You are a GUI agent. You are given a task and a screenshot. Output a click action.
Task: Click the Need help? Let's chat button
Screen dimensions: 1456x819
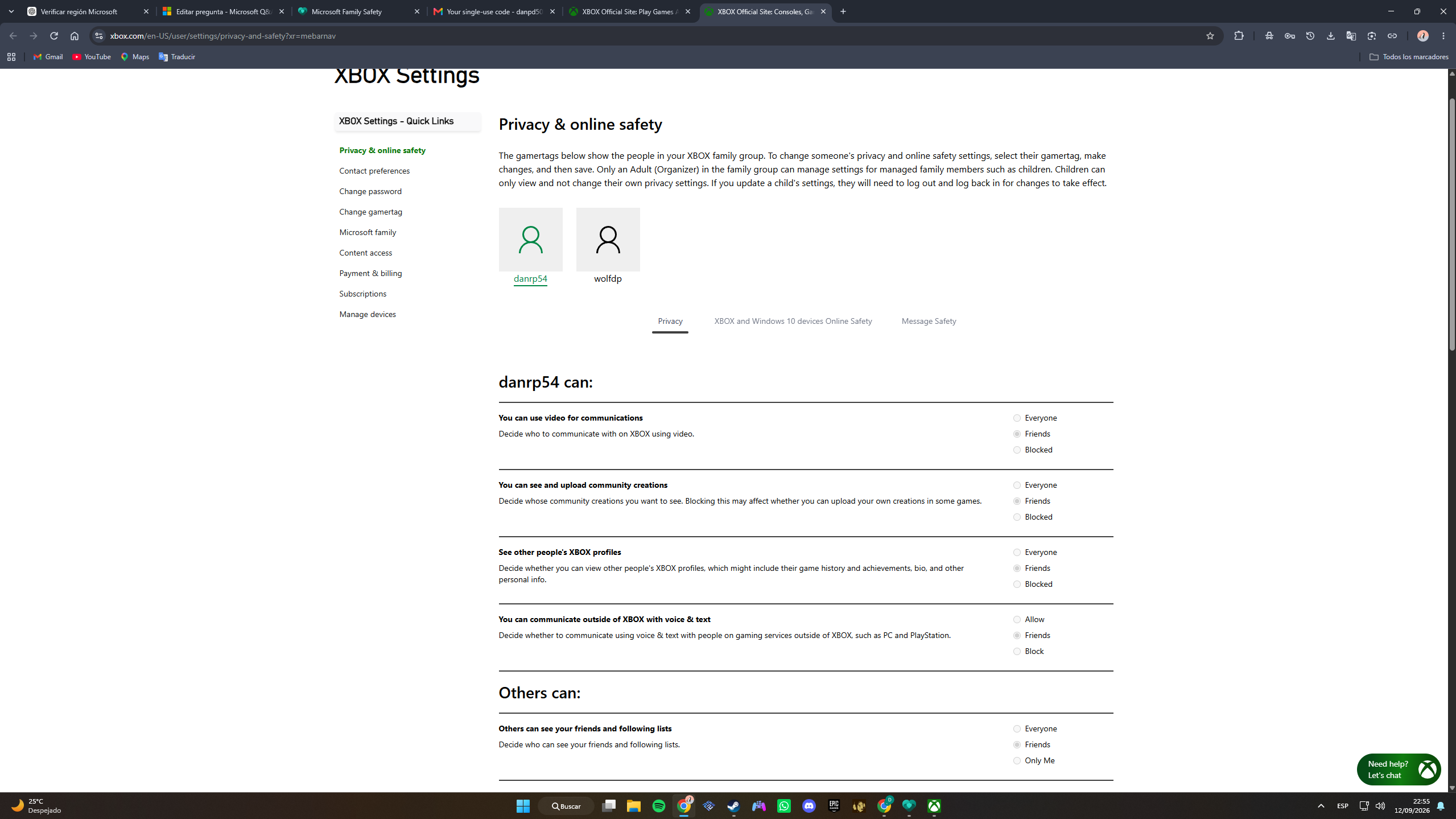pyautogui.click(x=1399, y=769)
